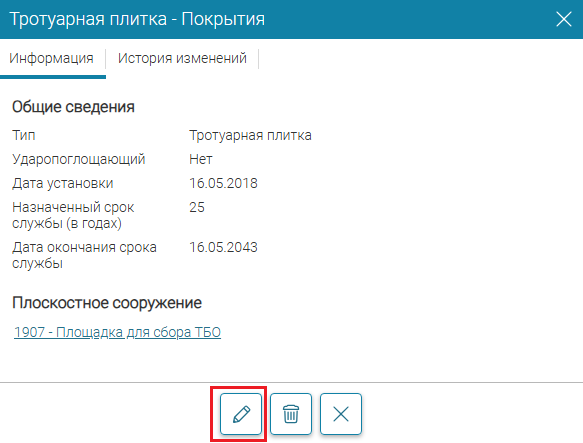Select the Дата окончания срока службы label
Image resolution: width=583 pixels, height=443 pixels.
tap(84, 255)
